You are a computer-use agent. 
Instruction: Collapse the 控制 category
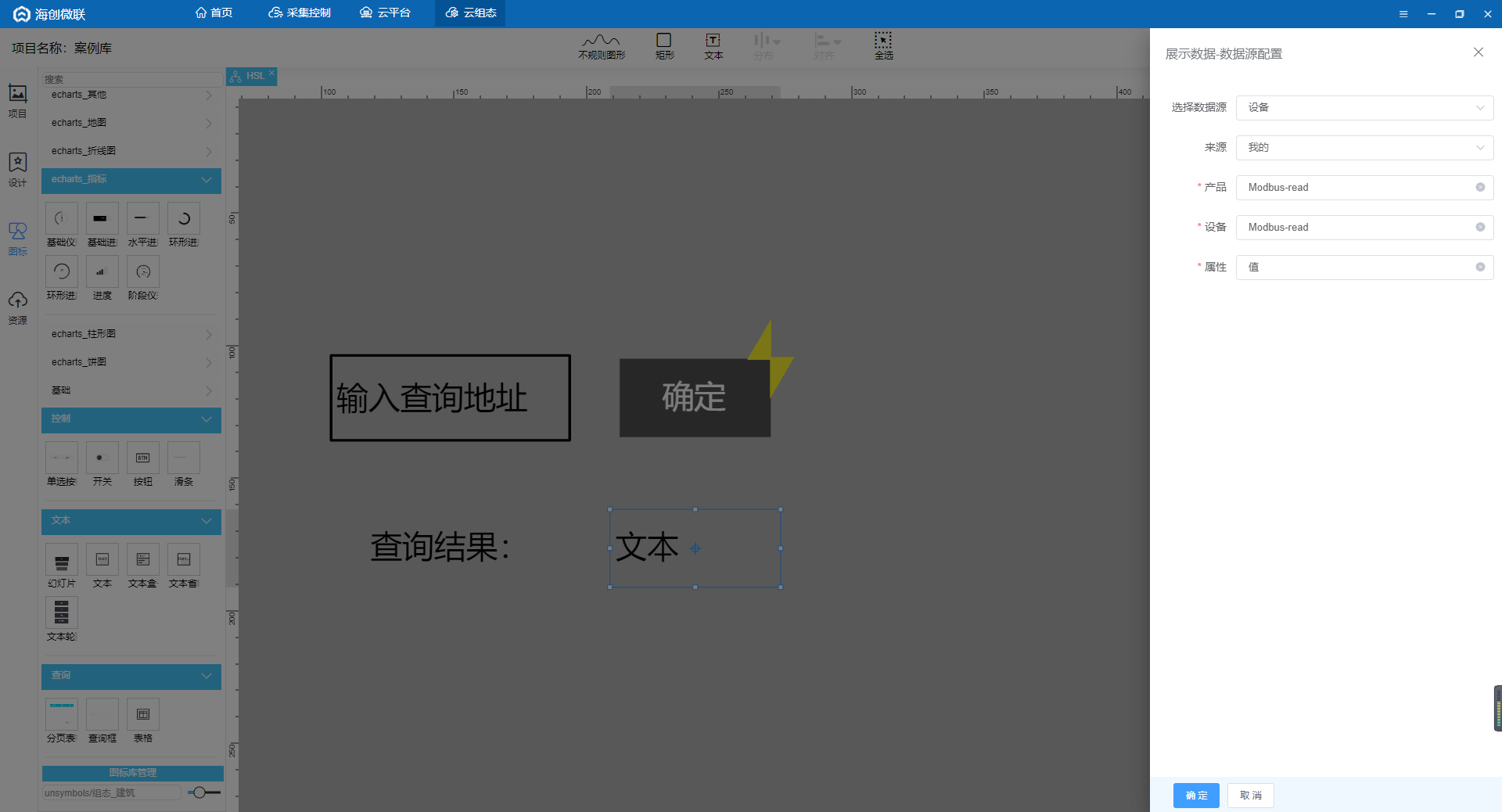(131, 419)
